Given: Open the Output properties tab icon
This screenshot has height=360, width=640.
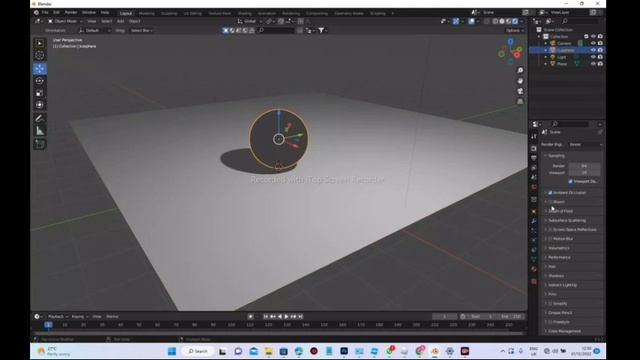Looking at the screenshot, I should (534, 158).
